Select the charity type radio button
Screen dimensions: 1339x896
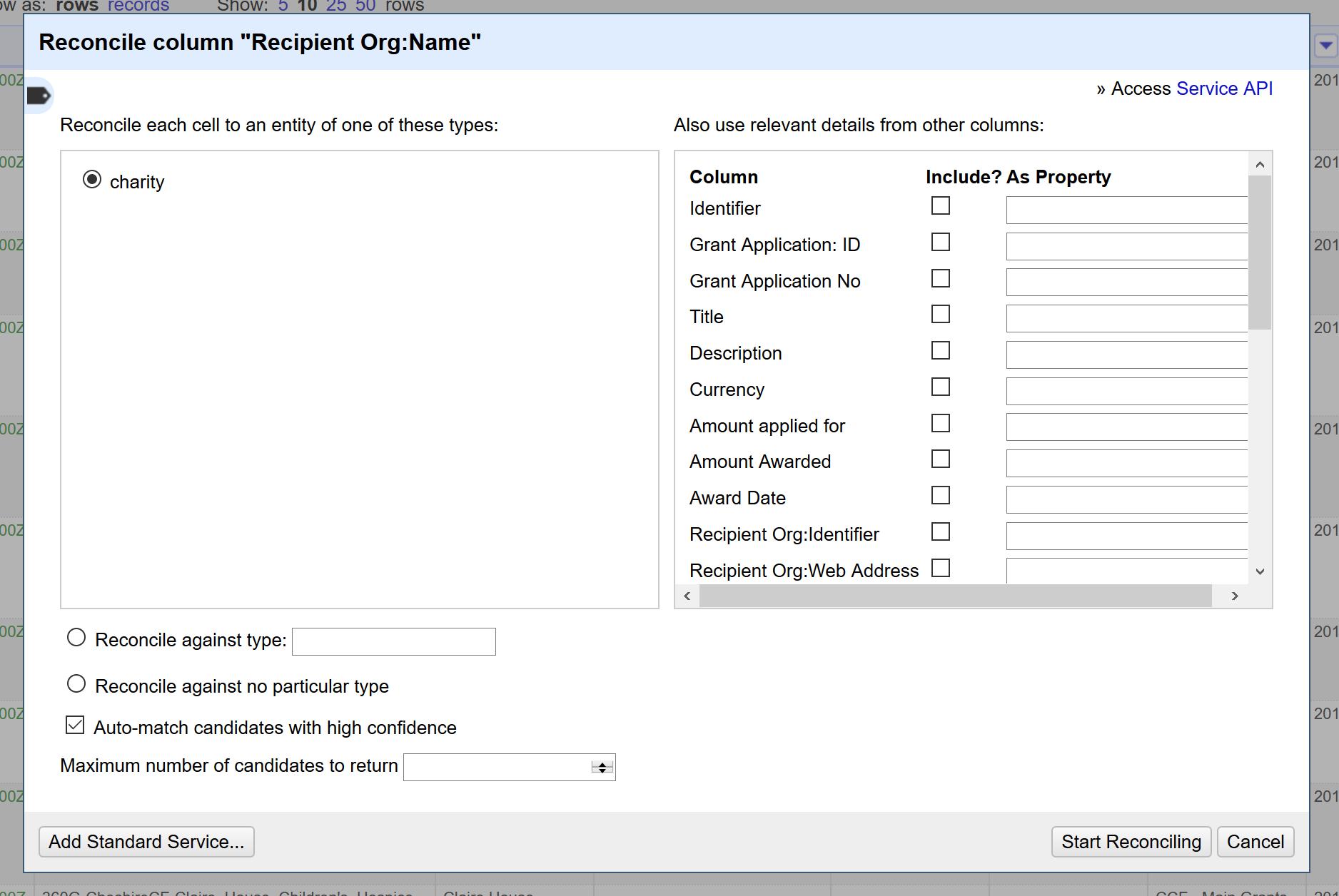point(92,179)
